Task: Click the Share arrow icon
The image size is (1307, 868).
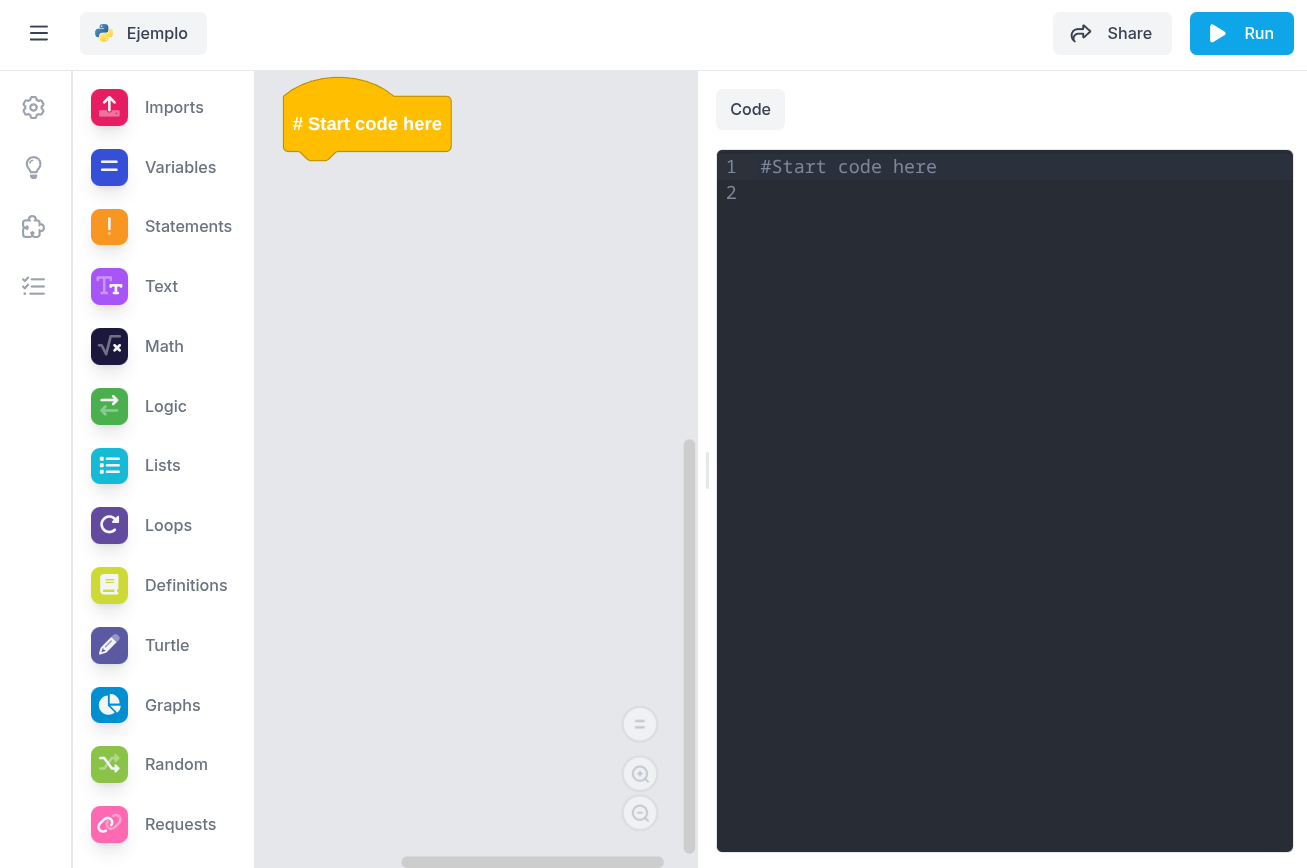Action: [x=1081, y=33]
